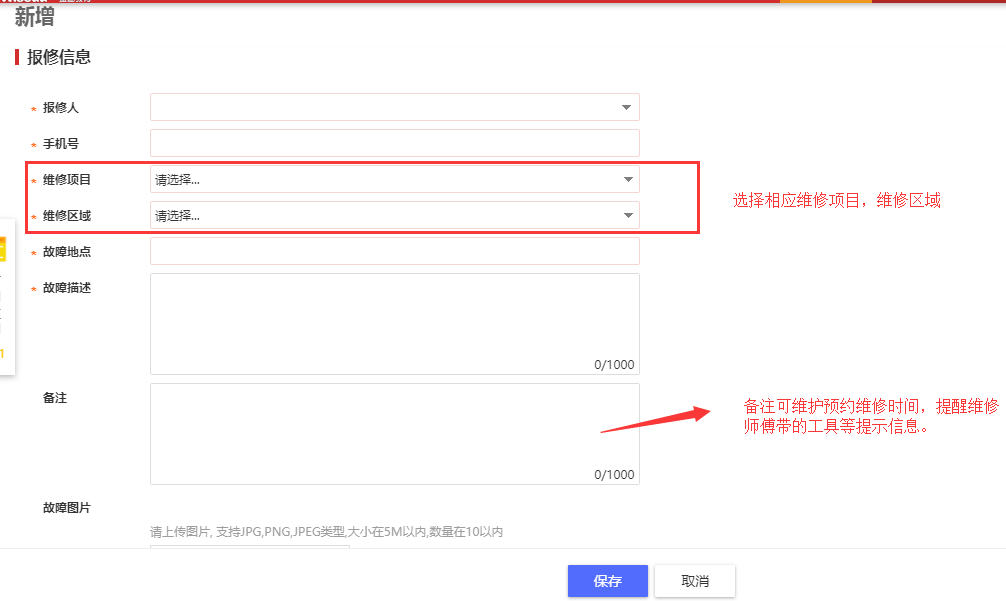The width and height of the screenshot is (1006, 601).
Task: Click the 备注 text area
Action: 395,434
